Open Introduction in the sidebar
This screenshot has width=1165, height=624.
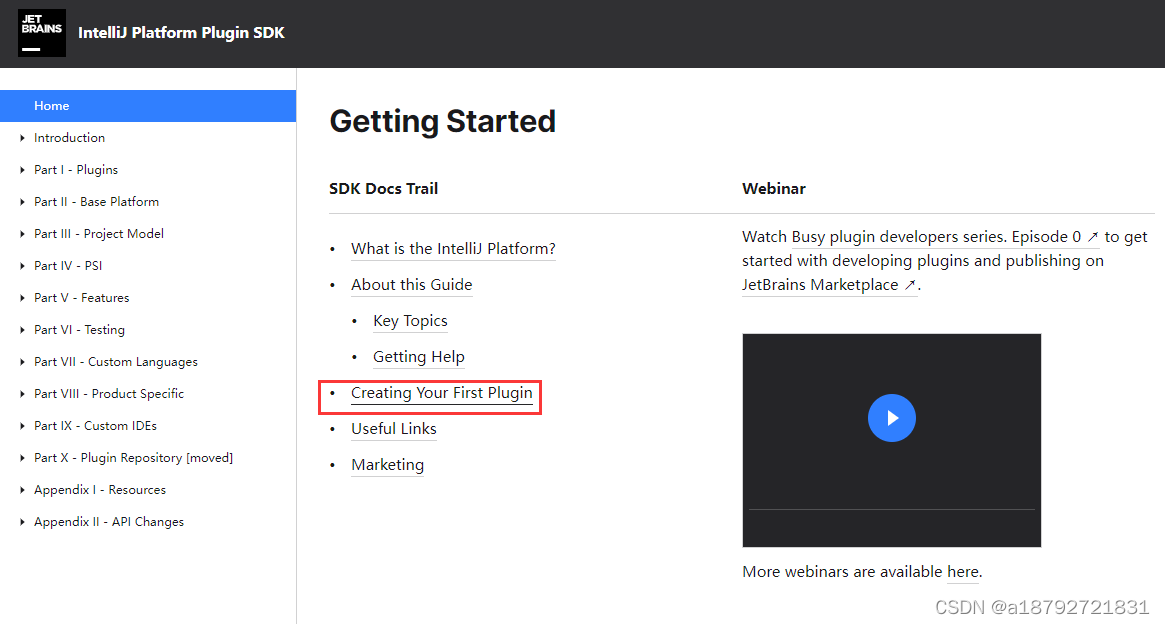(x=69, y=137)
